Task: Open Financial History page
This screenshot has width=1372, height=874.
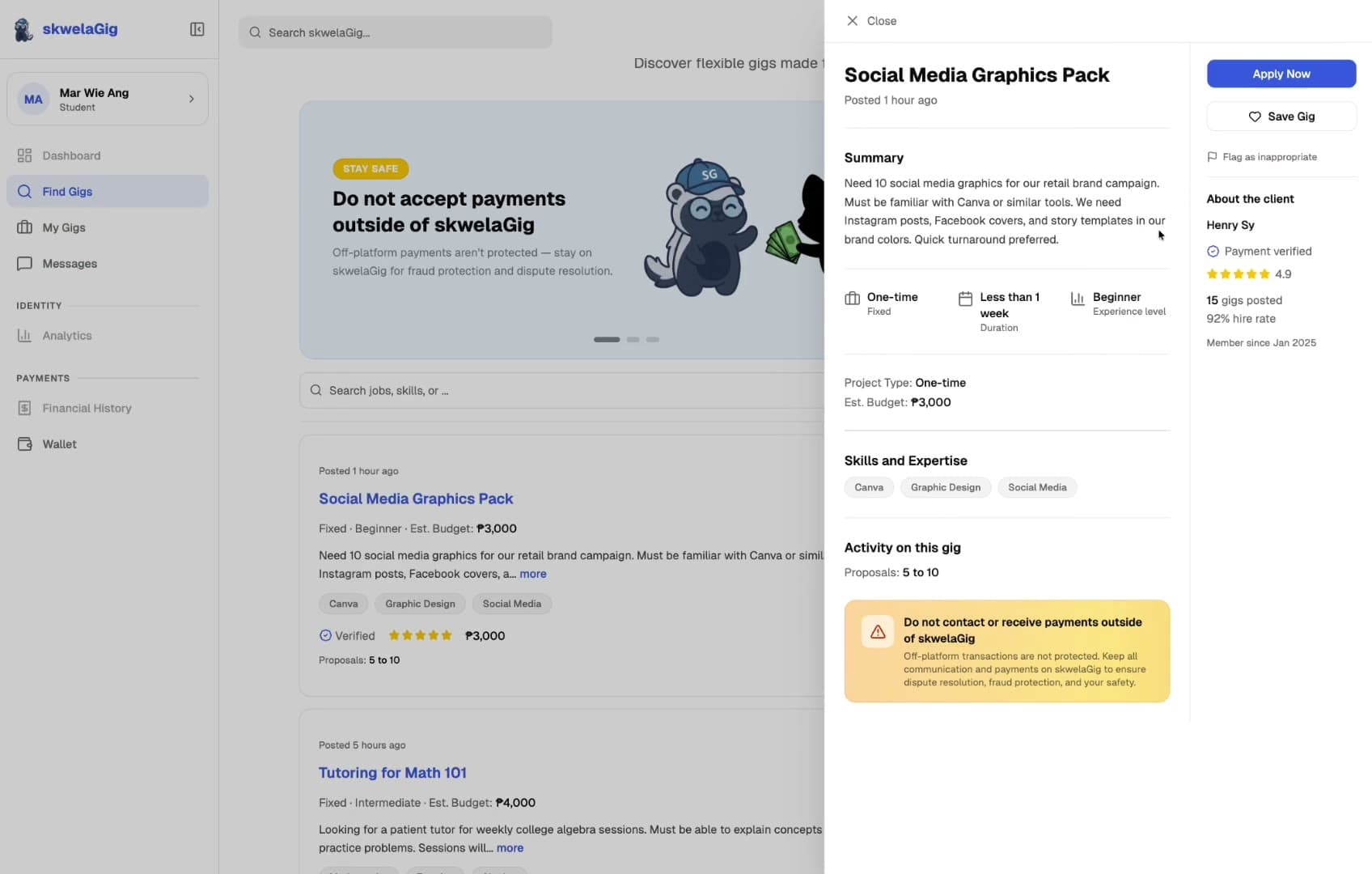Action: click(87, 409)
